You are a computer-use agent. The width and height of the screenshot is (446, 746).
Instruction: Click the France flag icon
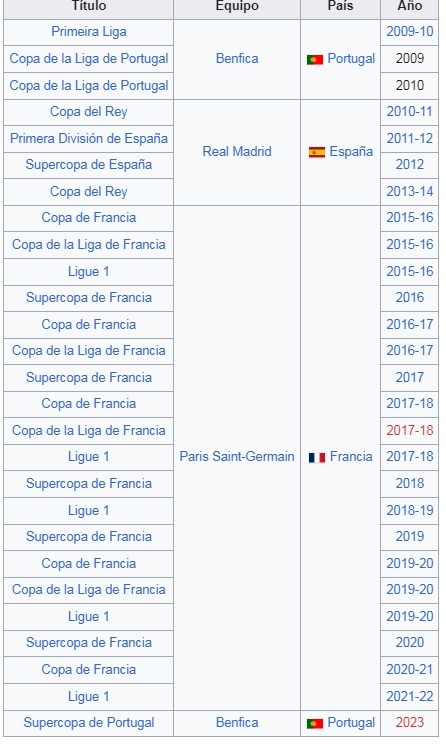pos(317,457)
